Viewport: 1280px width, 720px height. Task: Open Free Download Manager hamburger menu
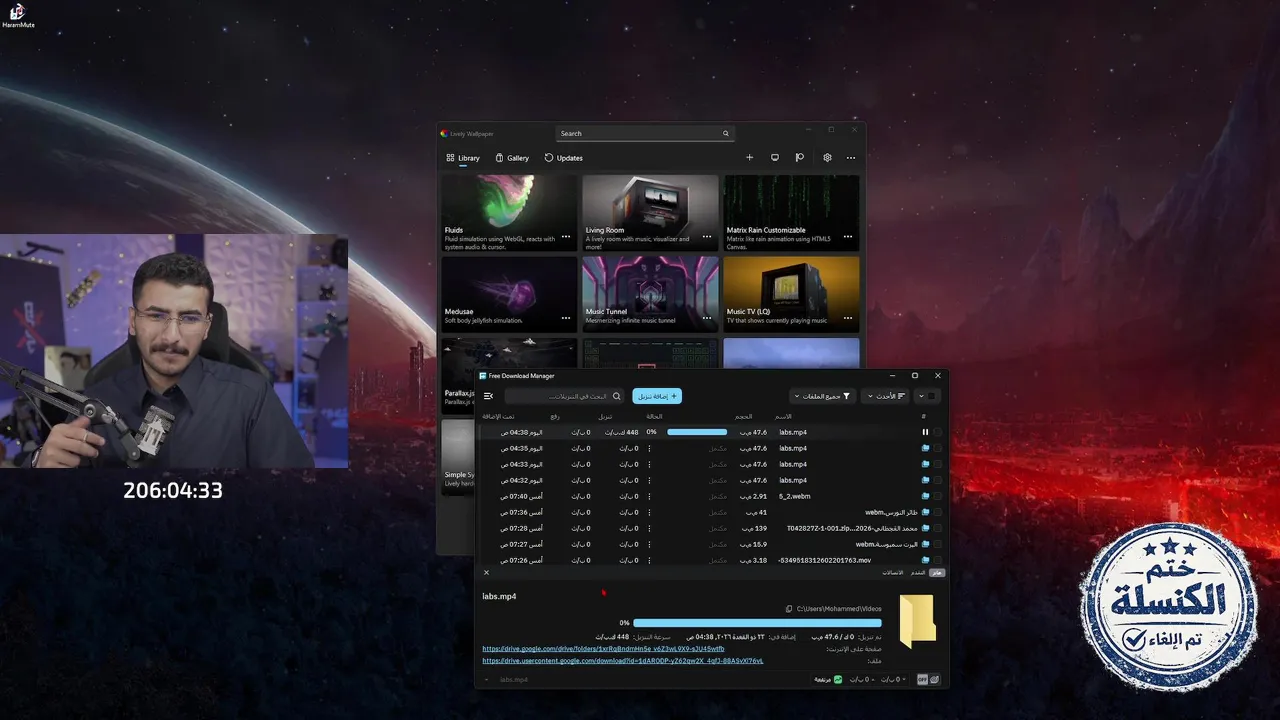pyautogui.click(x=488, y=396)
